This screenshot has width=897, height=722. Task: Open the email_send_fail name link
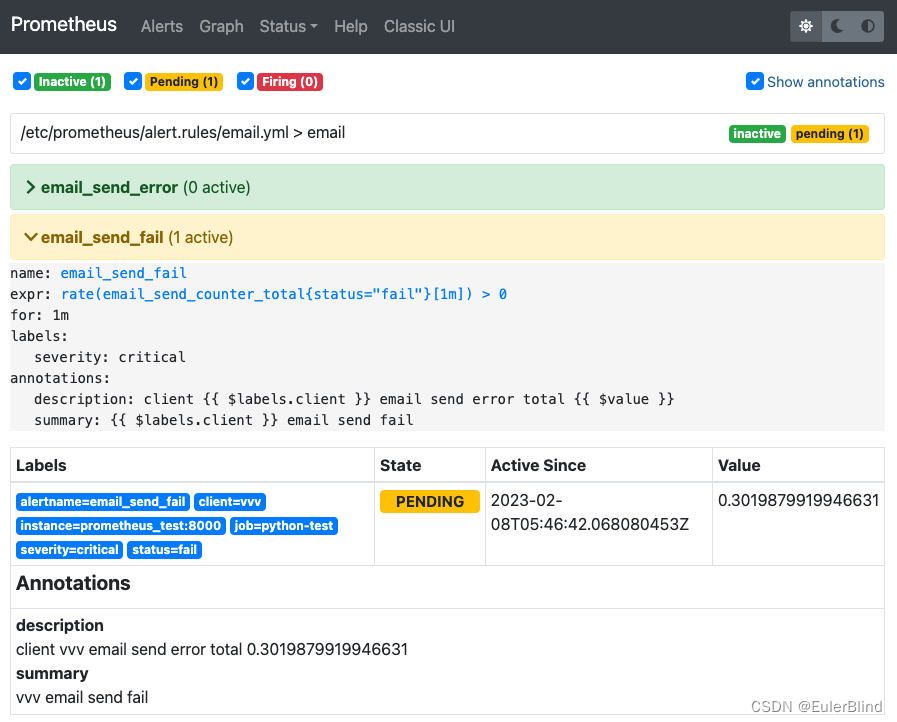click(x=124, y=273)
